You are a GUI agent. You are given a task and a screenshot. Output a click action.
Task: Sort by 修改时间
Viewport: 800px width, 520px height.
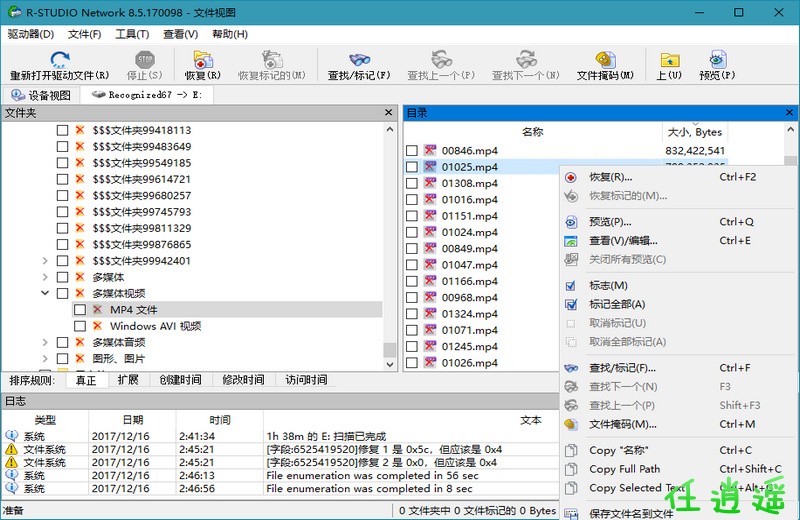tap(243, 380)
